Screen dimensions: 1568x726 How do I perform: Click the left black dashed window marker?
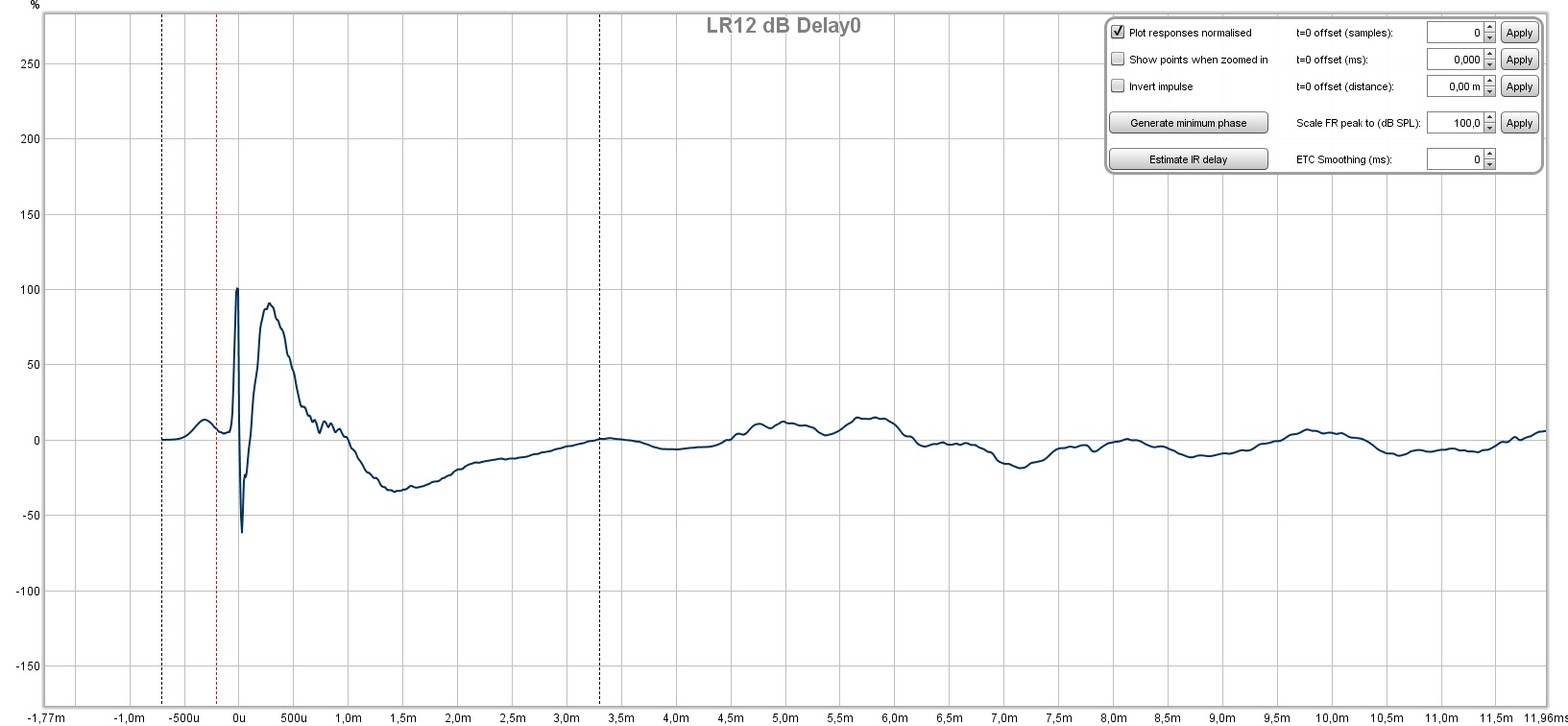pyautogui.click(x=161, y=360)
